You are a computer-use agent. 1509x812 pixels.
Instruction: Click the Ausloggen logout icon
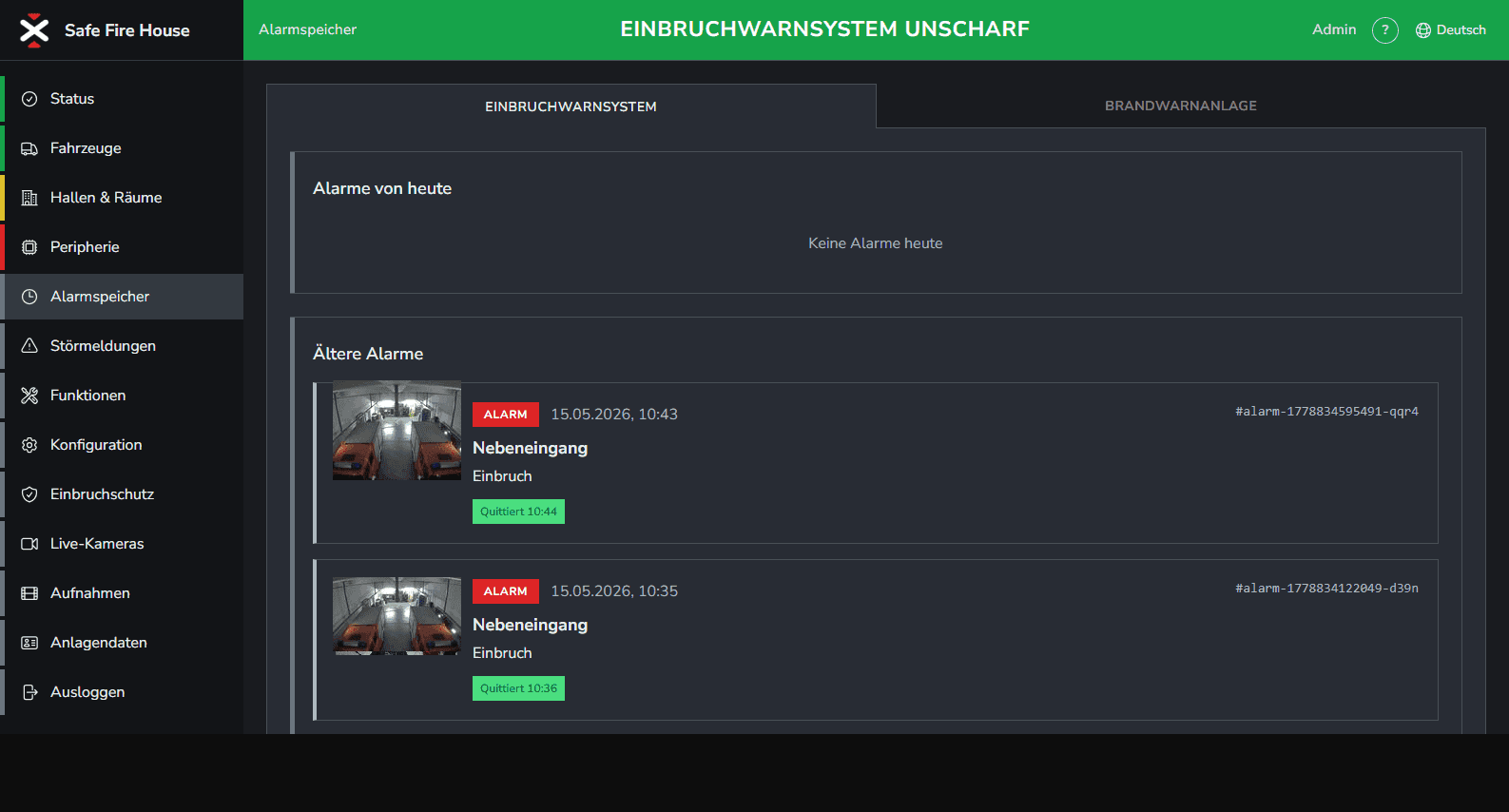(29, 692)
